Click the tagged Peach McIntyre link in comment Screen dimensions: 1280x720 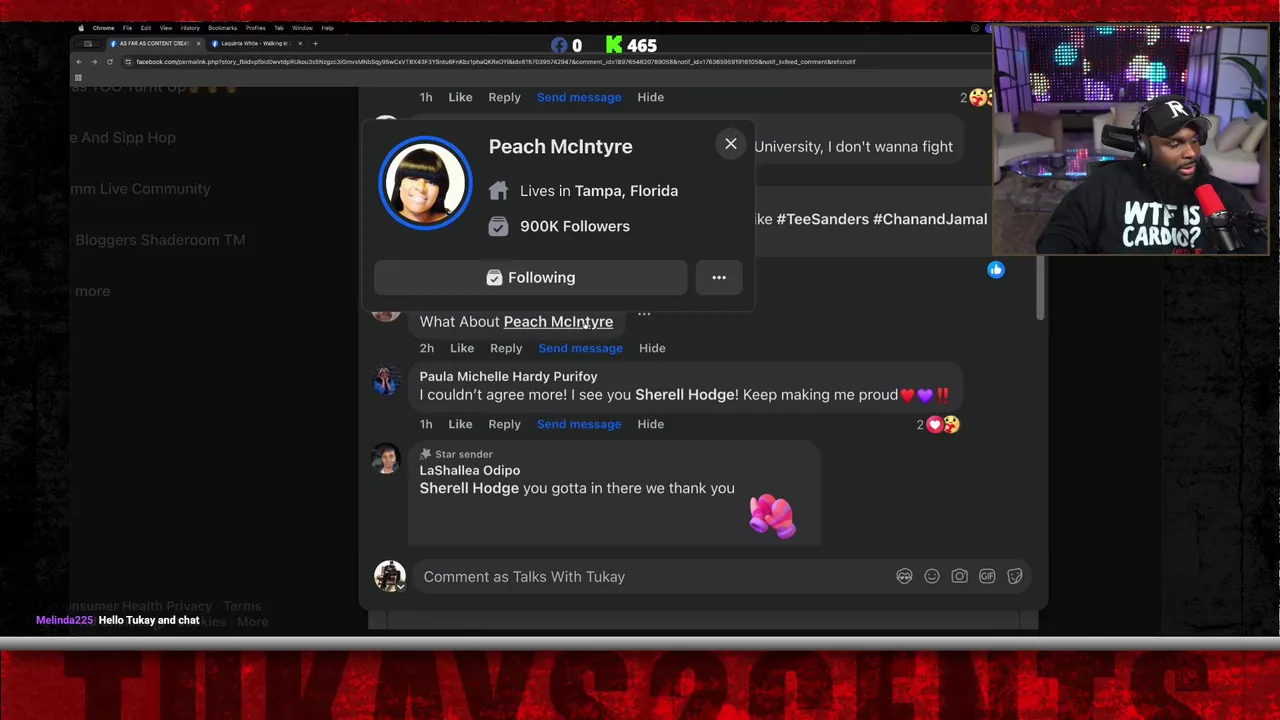tap(558, 321)
